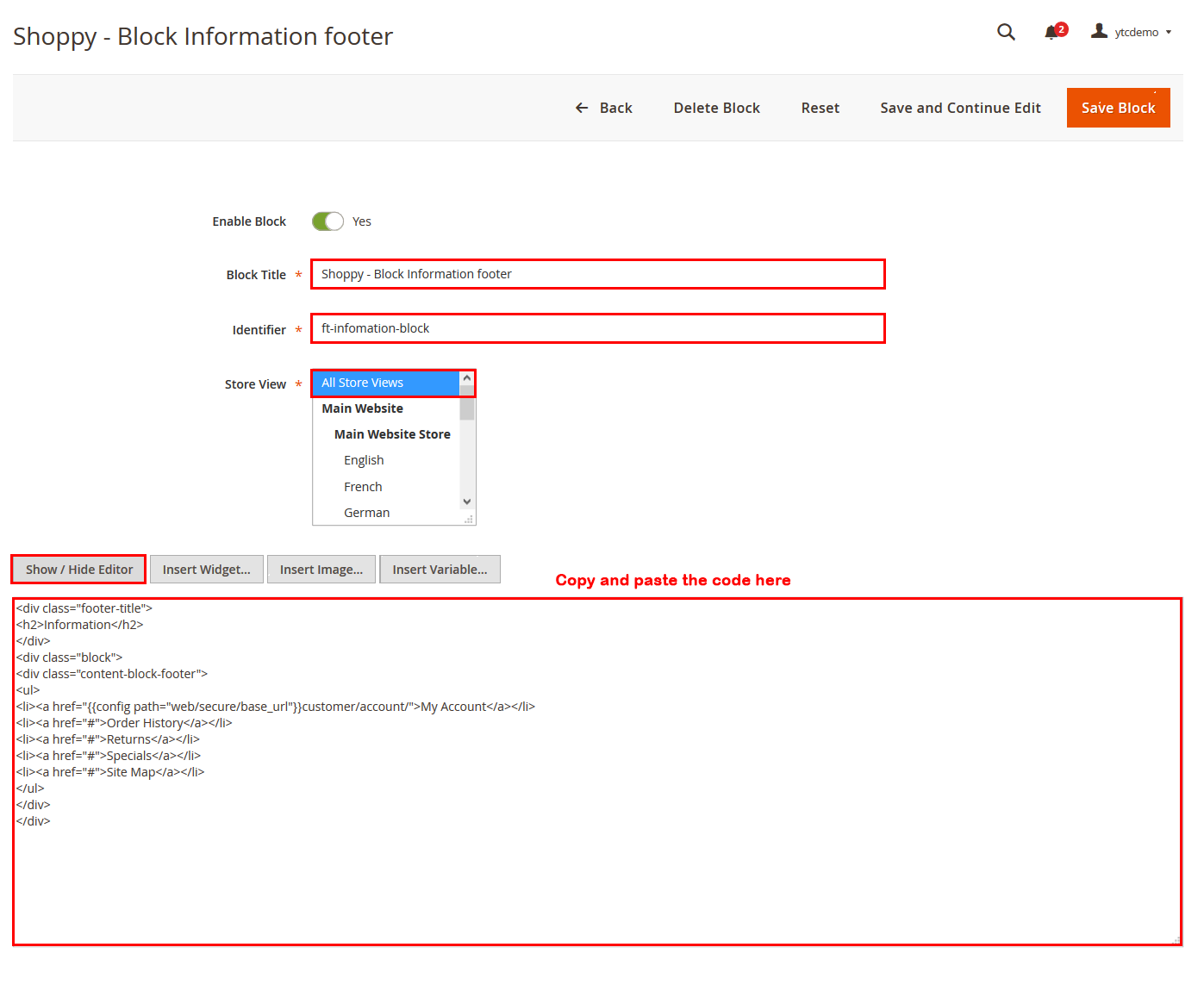Open the notifications bell icon

tap(1052, 33)
